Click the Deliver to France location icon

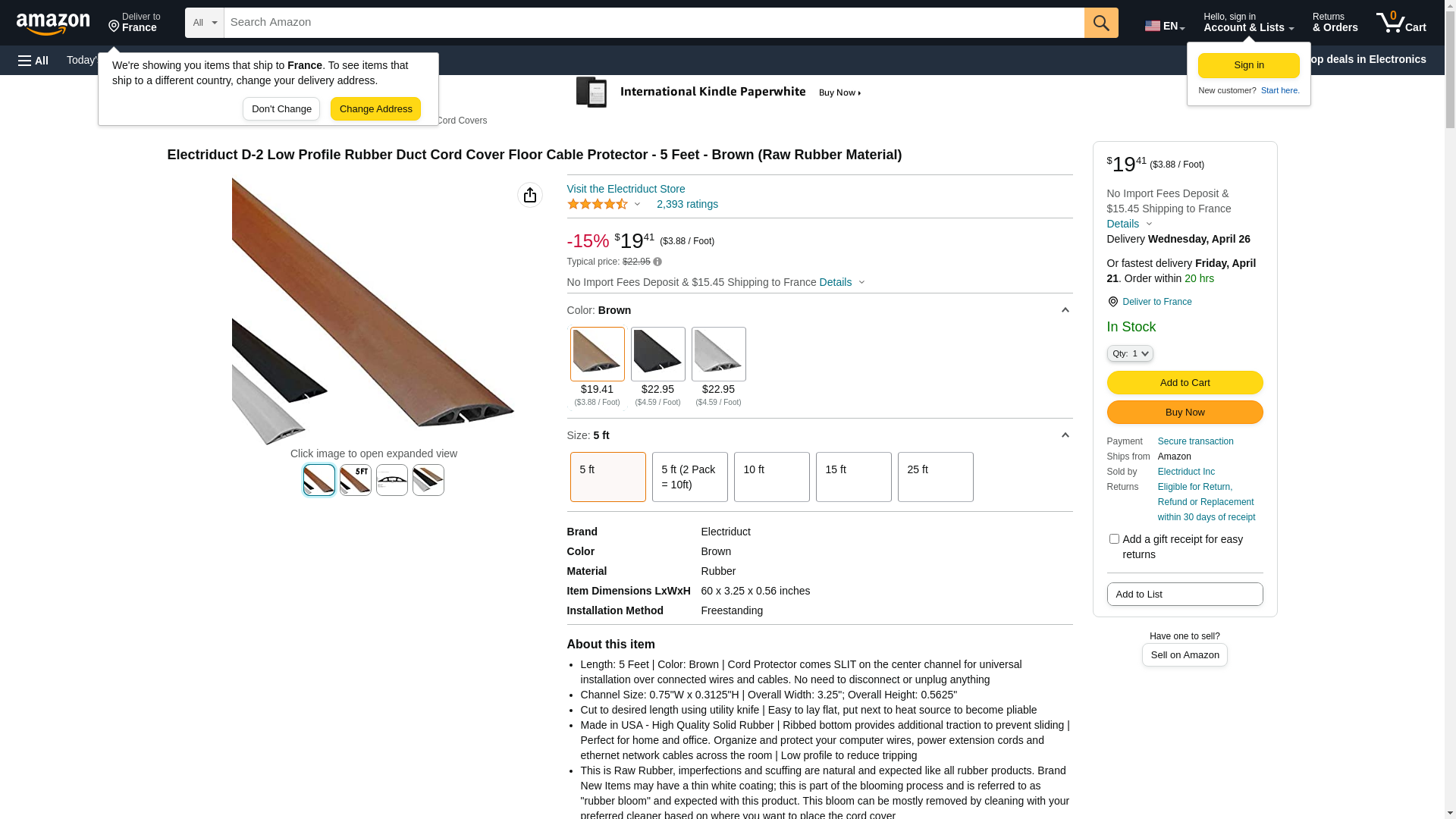pyautogui.click(x=1112, y=302)
